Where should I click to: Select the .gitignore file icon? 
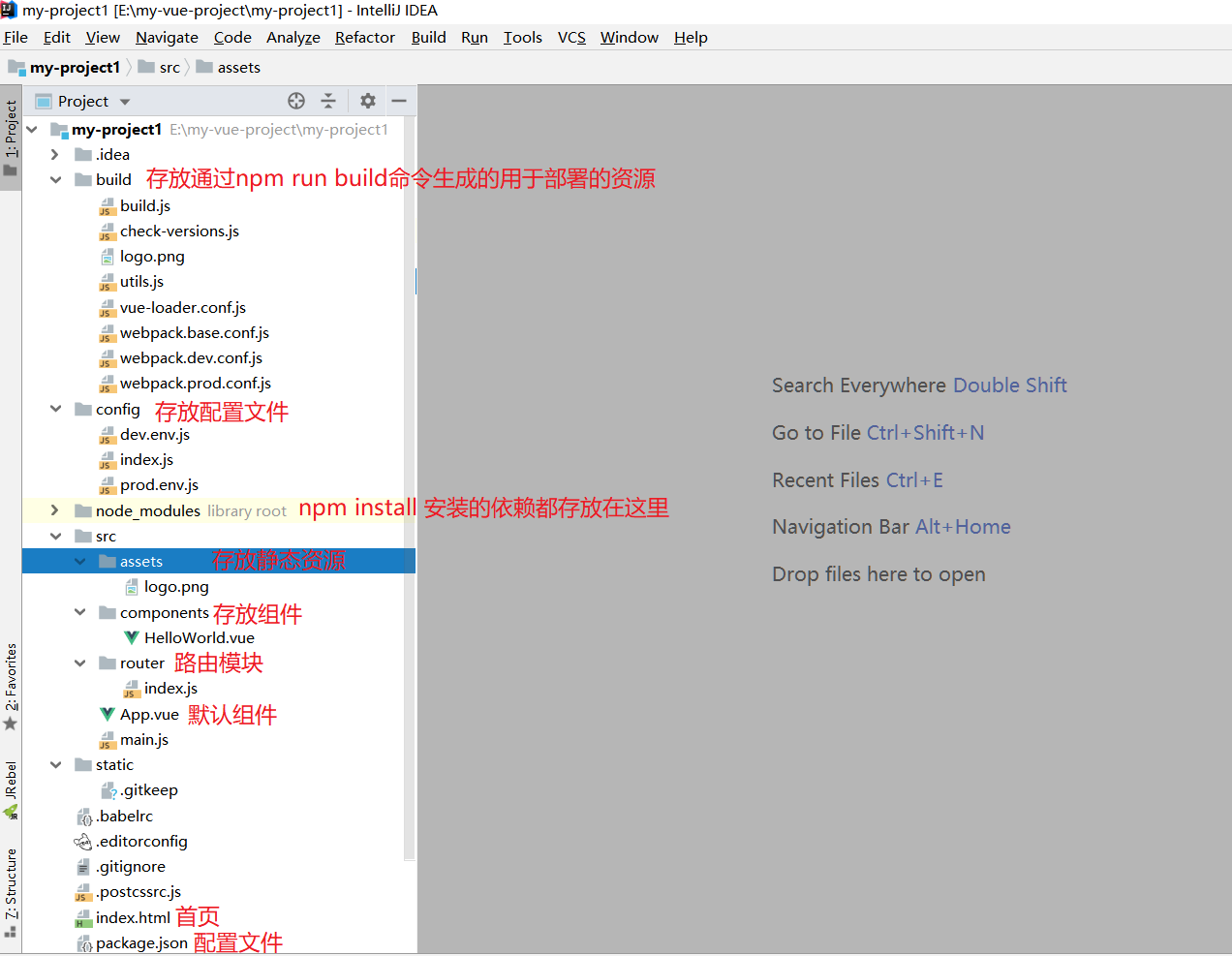83,867
